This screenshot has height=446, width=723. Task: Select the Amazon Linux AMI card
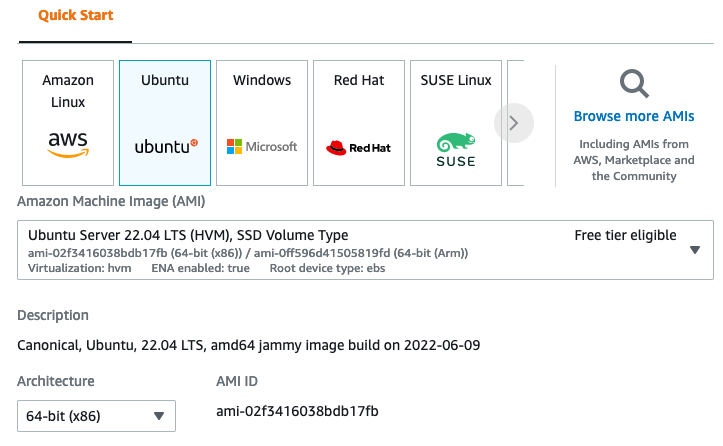click(x=68, y=123)
